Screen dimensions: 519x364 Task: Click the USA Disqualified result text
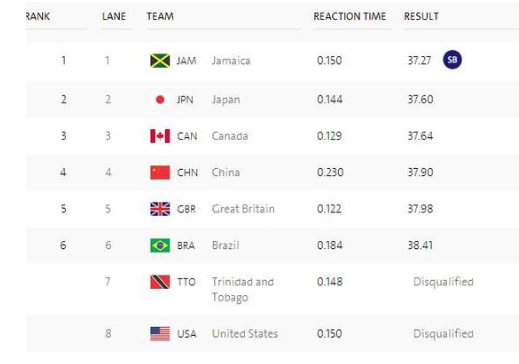coord(443,334)
